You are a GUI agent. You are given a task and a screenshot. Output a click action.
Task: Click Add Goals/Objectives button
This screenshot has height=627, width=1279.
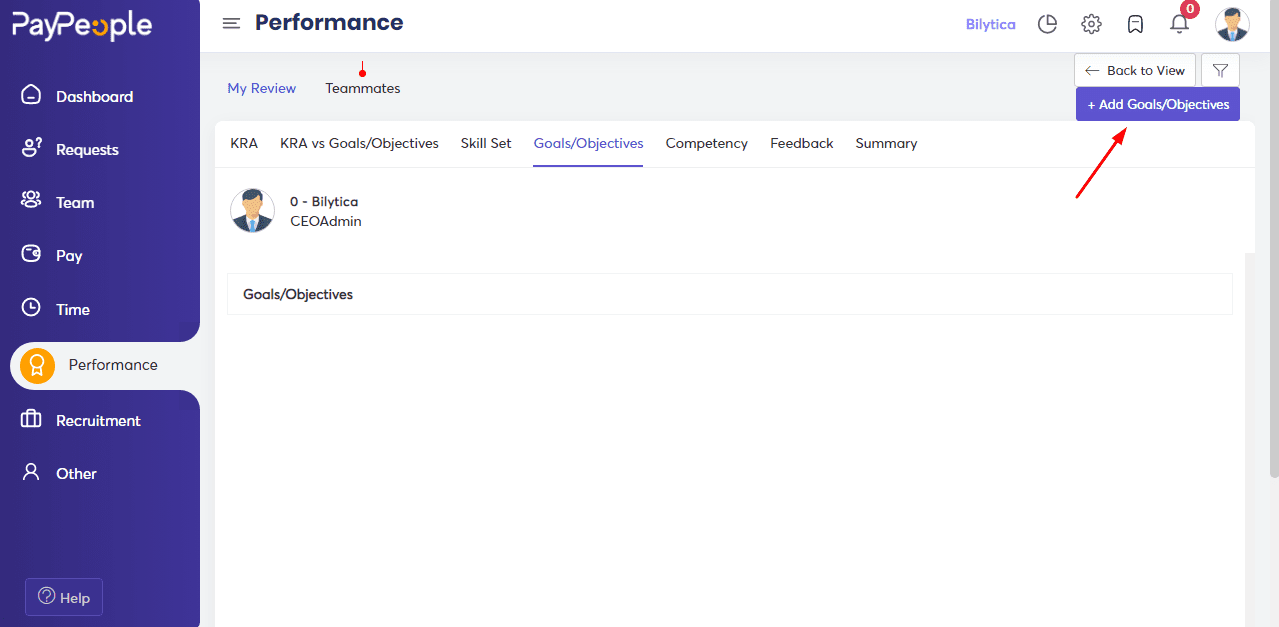coord(1158,104)
